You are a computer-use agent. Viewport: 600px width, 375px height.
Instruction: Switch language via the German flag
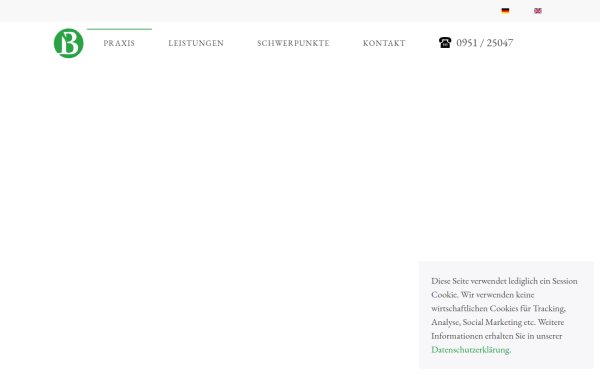click(x=505, y=11)
